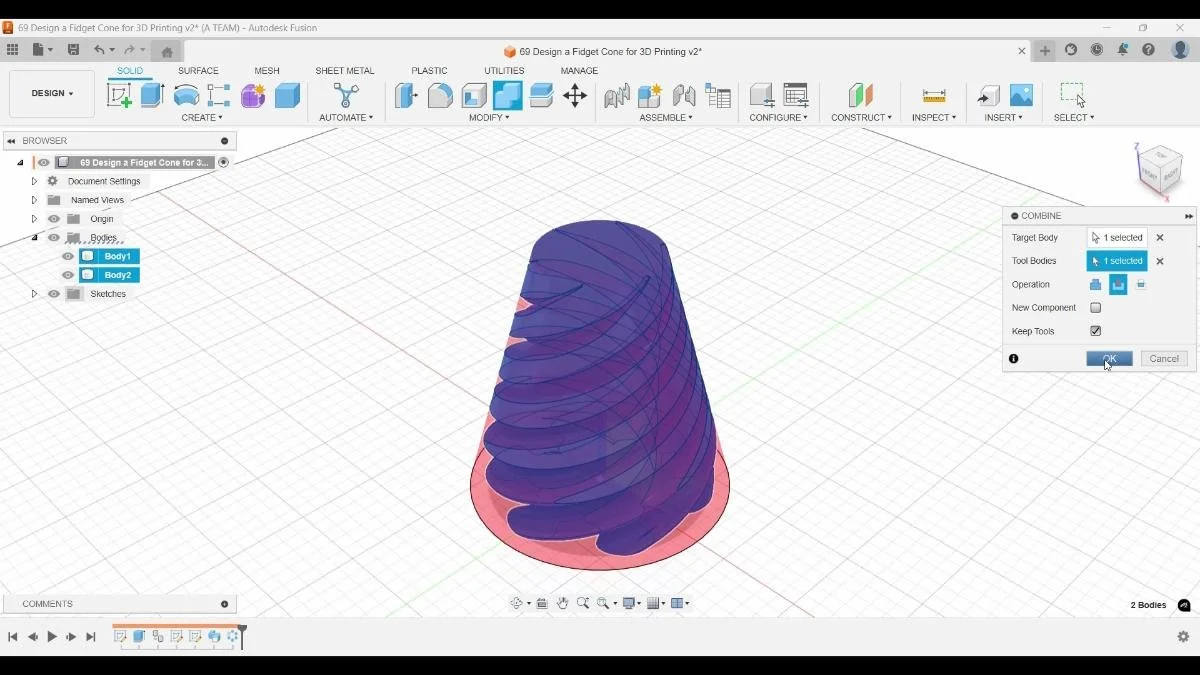Select the Press Pull tool
The image size is (1200, 675).
pos(406,95)
